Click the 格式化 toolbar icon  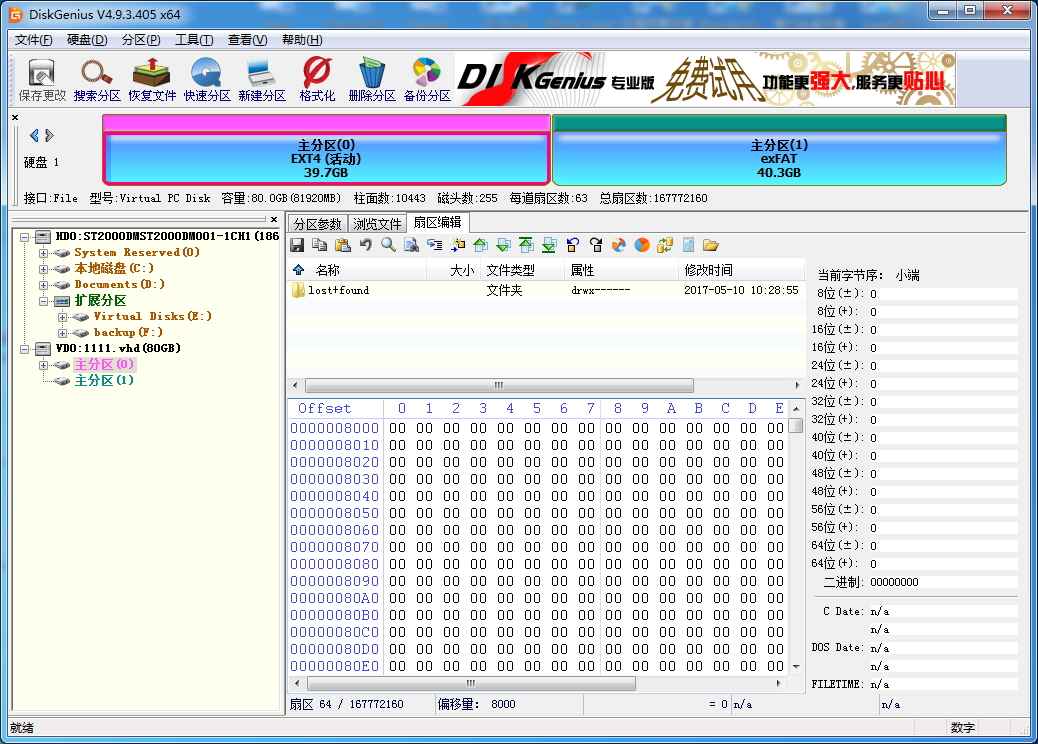316,80
